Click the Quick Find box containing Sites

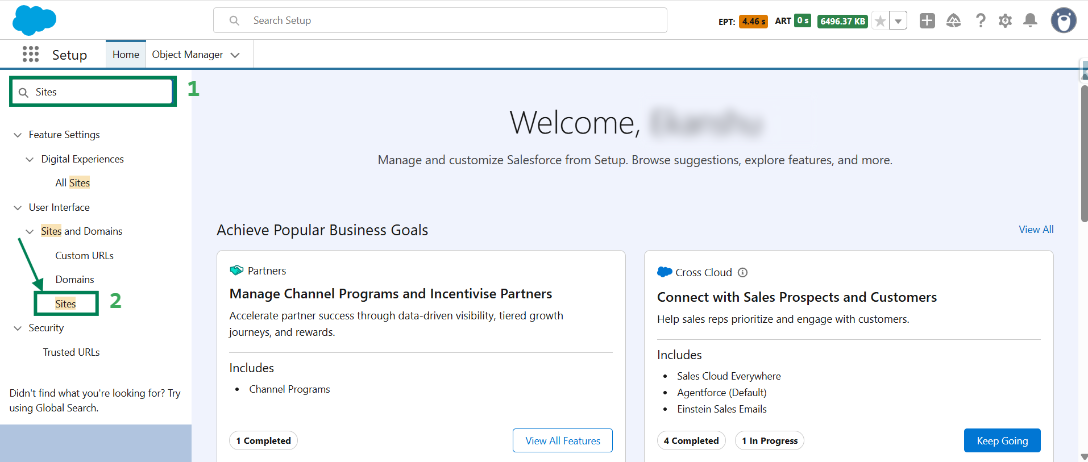(x=93, y=92)
